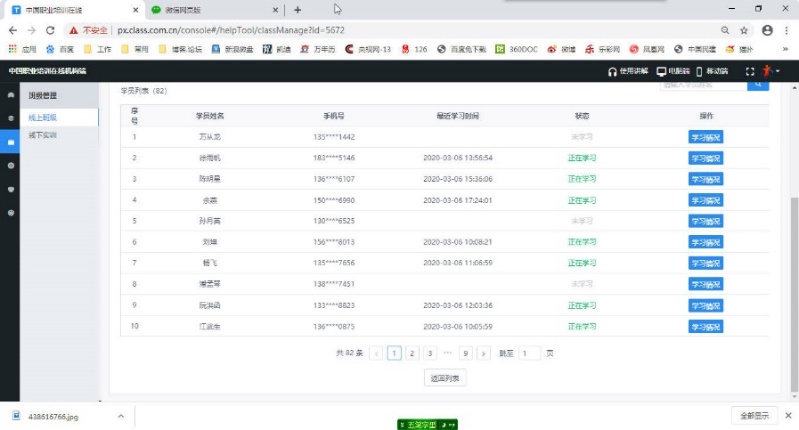Go to page 2 of the student list

(412, 353)
